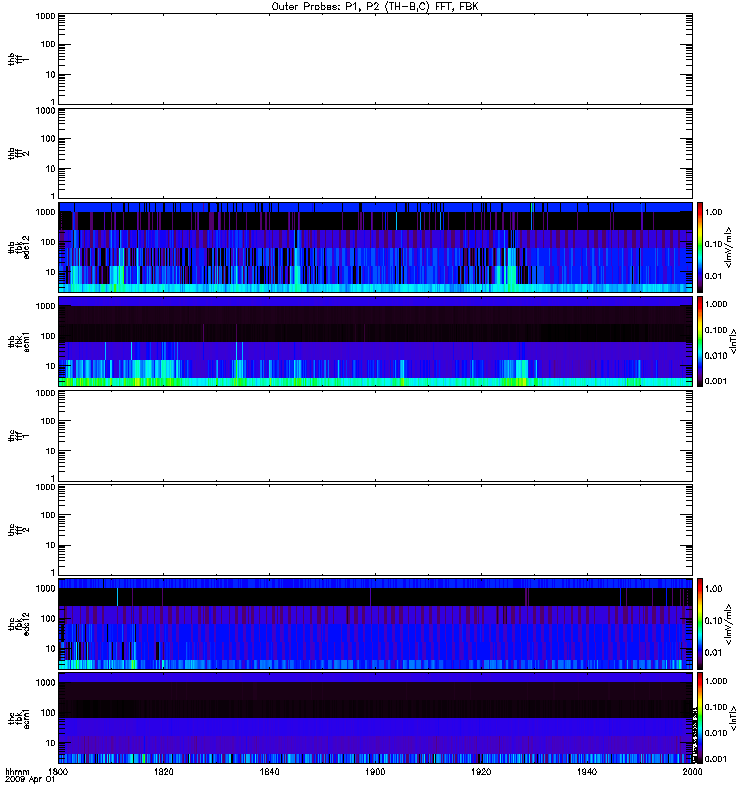Click the thb fbk scm1 color bar

[x=700, y=341]
